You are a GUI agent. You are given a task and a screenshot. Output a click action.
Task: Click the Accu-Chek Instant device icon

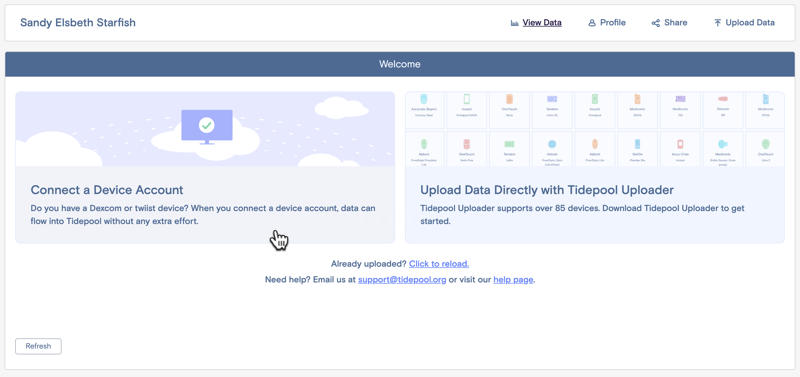tap(680, 144)
